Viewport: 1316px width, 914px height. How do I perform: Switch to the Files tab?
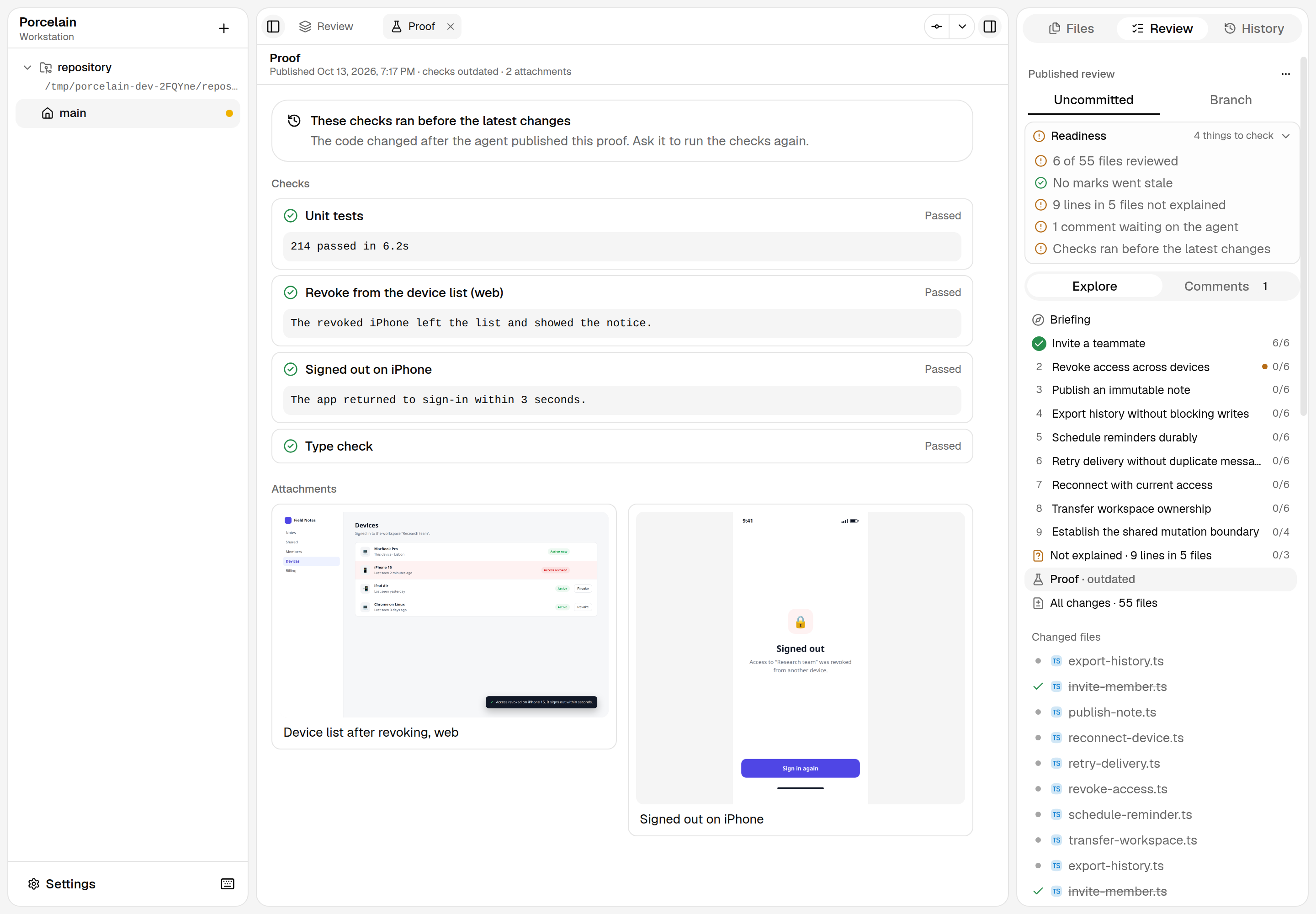[x=1071, y=29]
